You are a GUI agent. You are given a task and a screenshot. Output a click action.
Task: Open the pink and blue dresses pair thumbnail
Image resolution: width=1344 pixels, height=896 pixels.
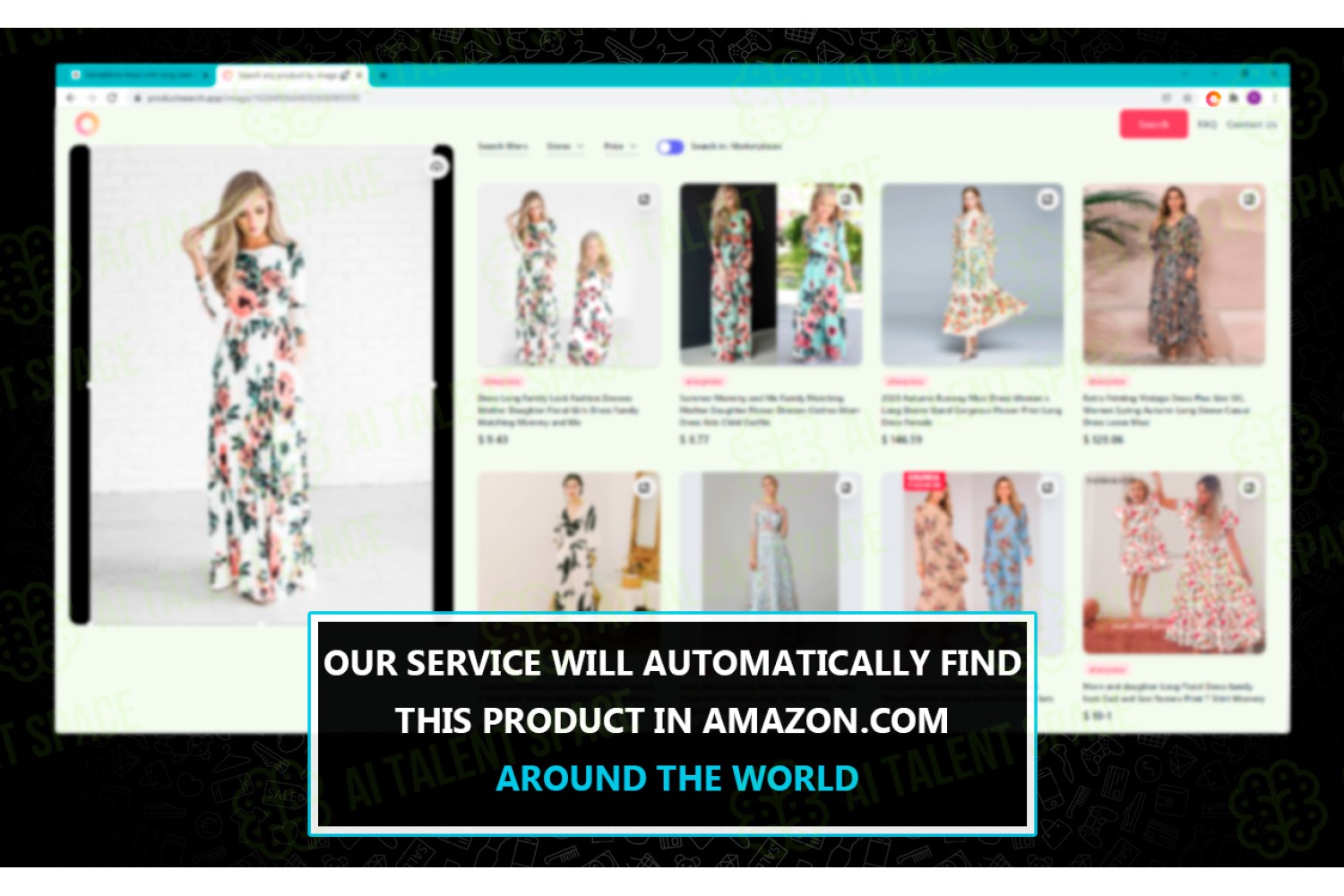pos(972,542)
